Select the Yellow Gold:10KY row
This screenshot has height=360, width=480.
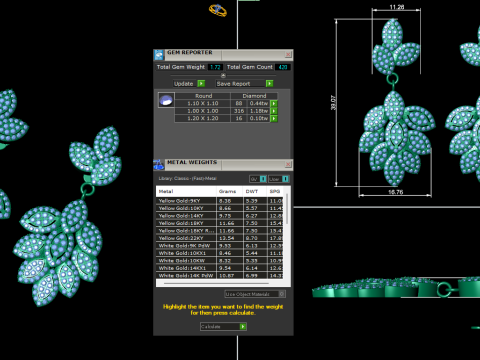[x=220, y=208]
